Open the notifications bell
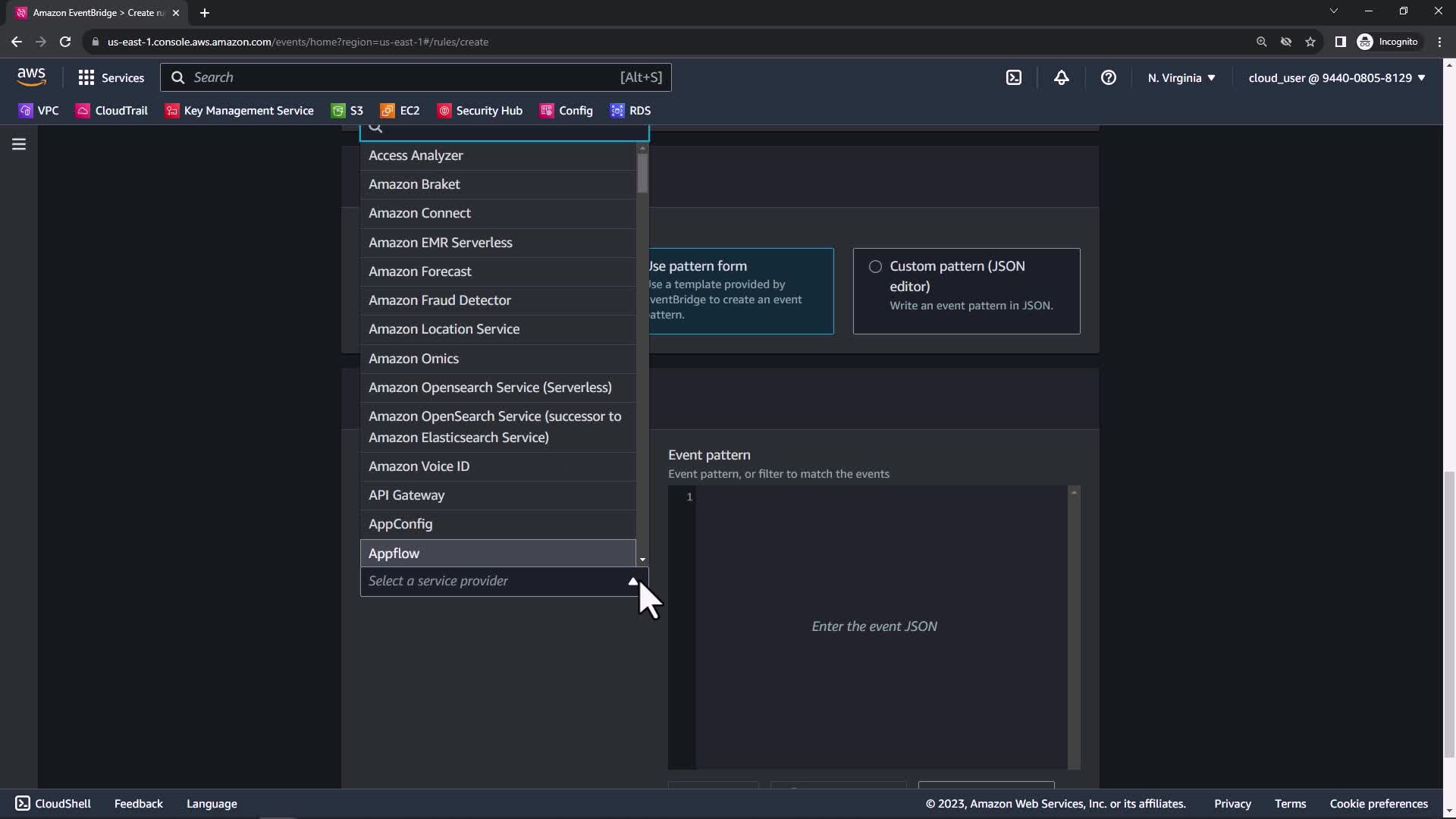 [x=1061, y=77]
